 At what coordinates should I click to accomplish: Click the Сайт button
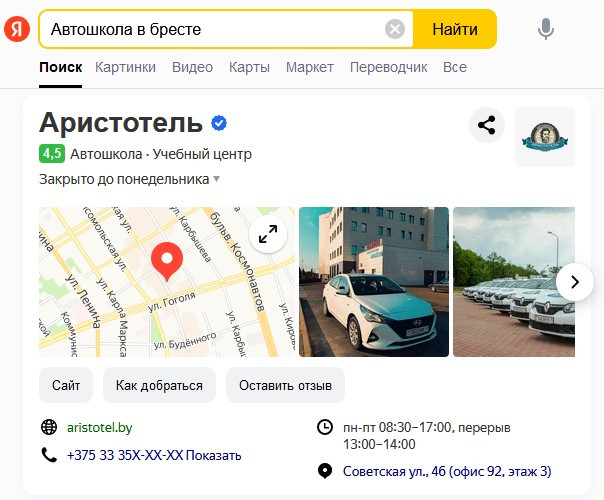tap(66, 385)
